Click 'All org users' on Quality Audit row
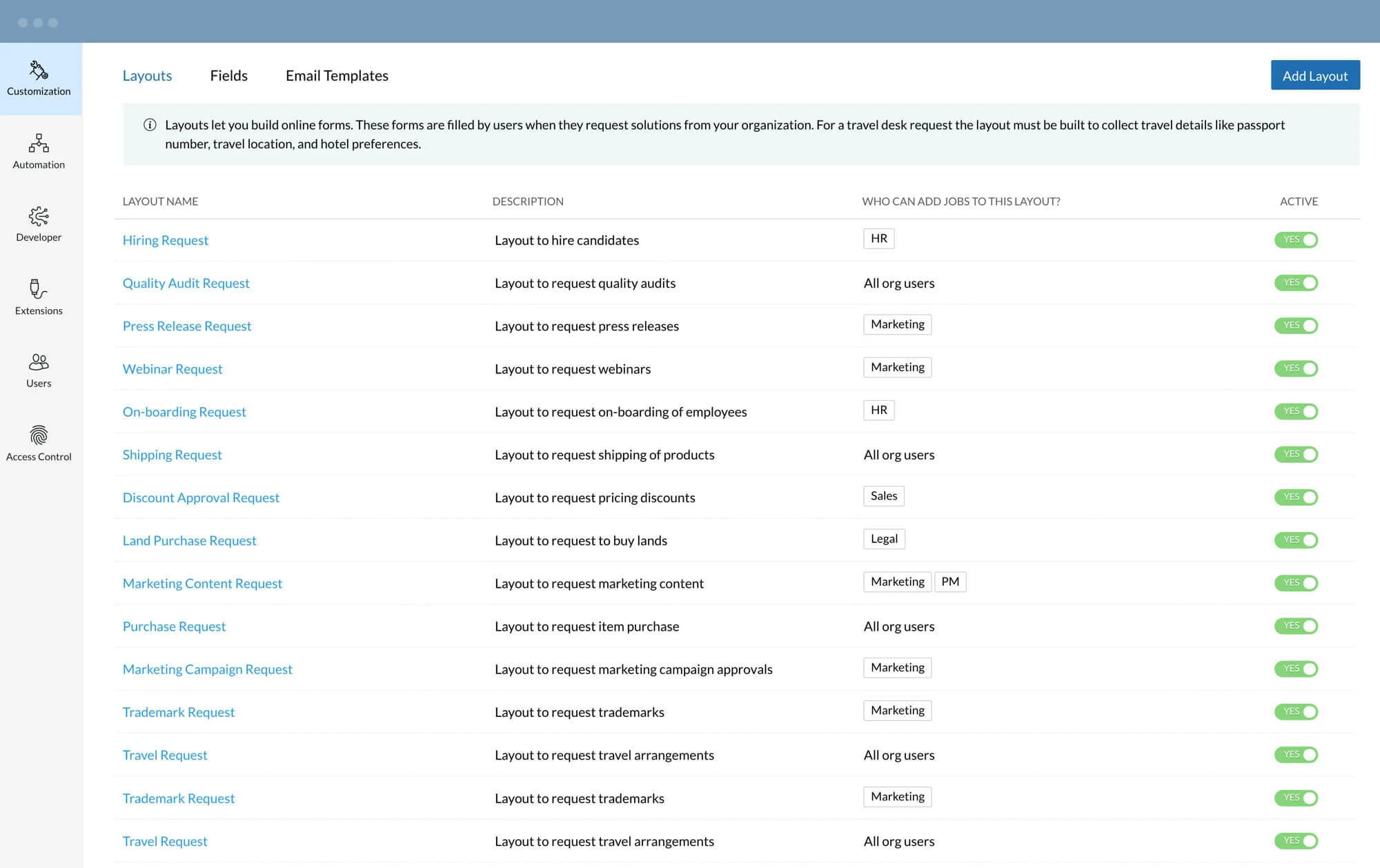 pyautogui.click(x=899, y=283)
